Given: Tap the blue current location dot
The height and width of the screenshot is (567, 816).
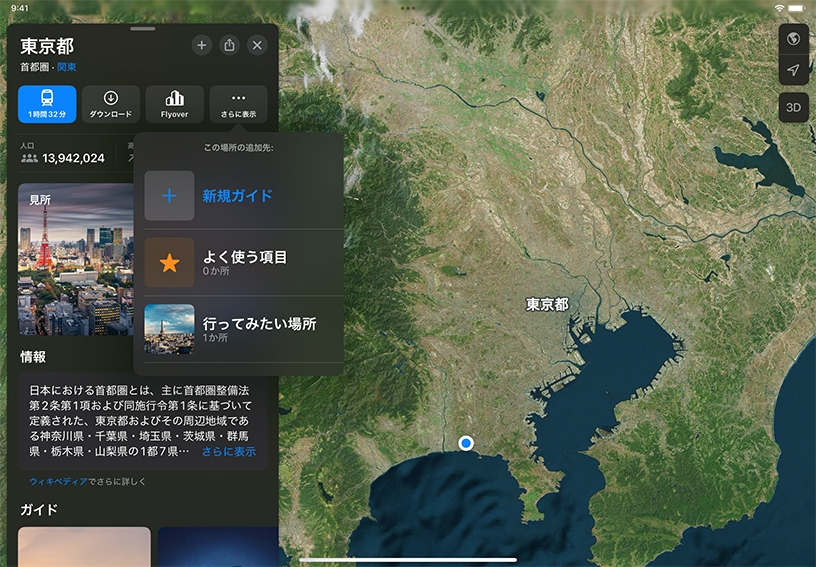Looking at the screenshot, I should (465, 443).
